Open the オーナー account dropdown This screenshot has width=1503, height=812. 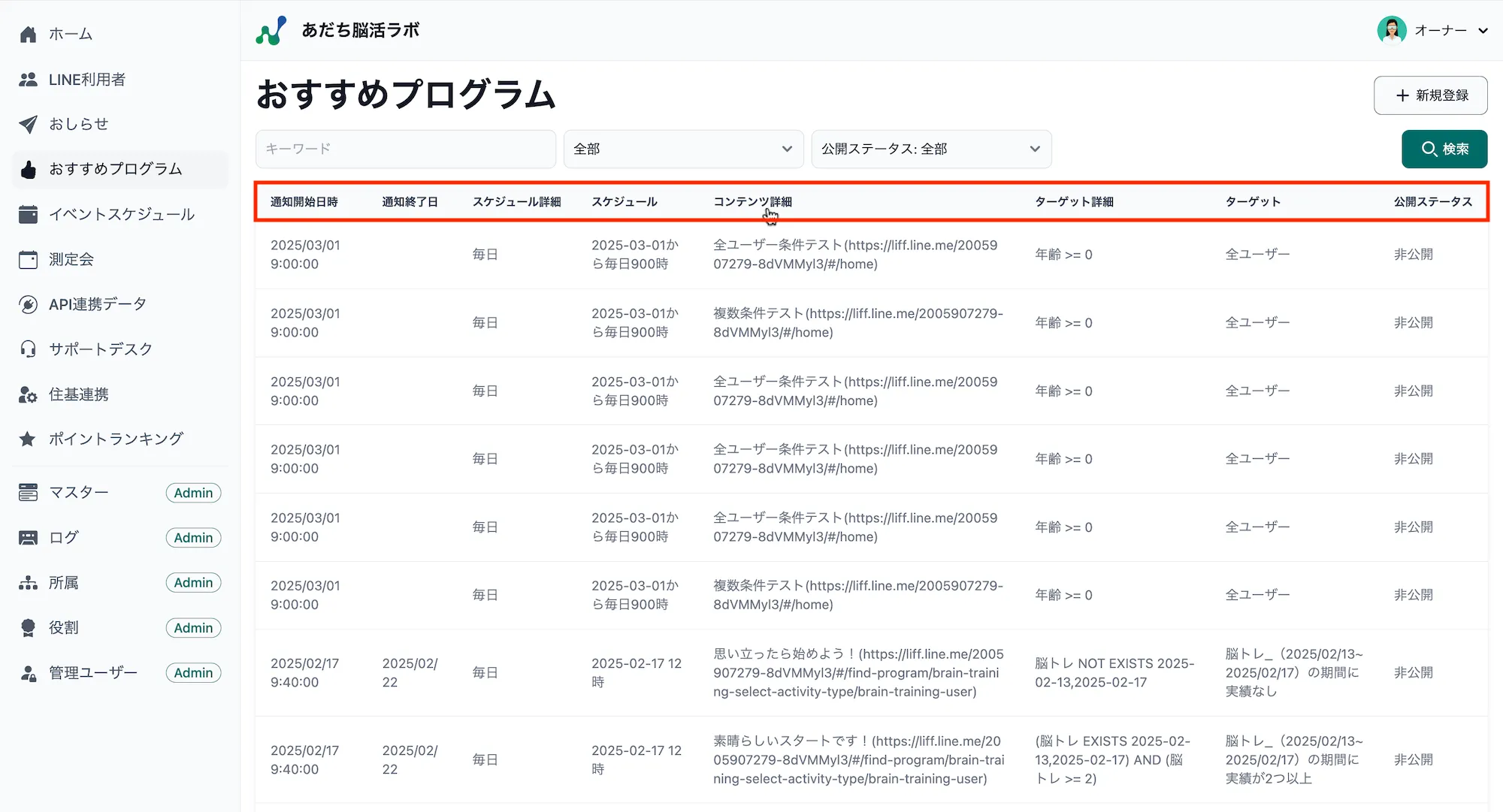coord(1435,30)
